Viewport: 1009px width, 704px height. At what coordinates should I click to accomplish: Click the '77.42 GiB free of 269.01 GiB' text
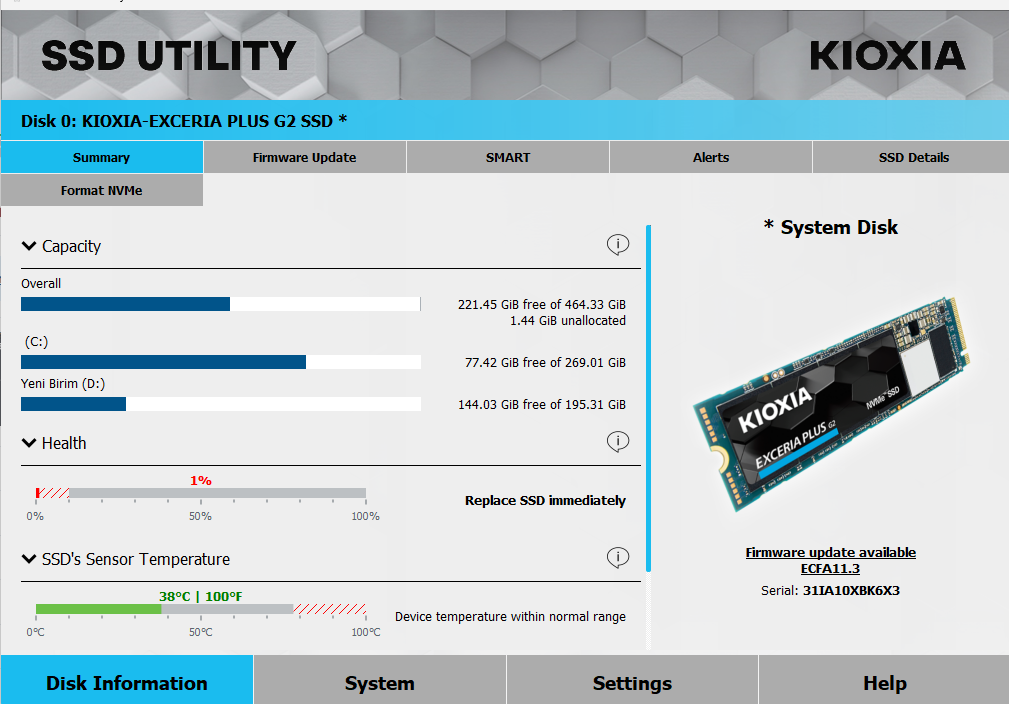coord(545,362)
